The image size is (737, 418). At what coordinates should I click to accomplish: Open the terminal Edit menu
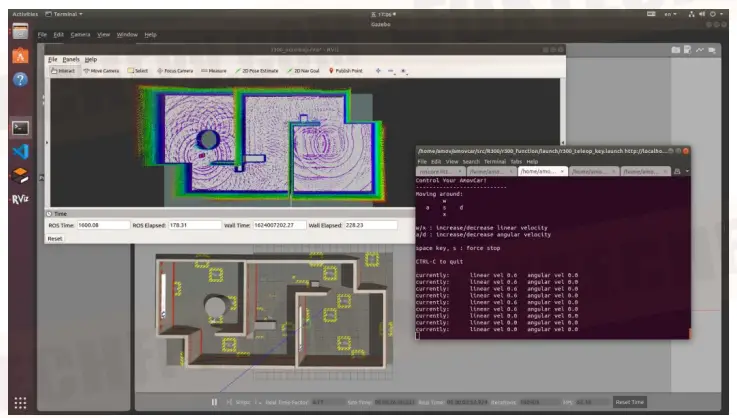[436, 161]
